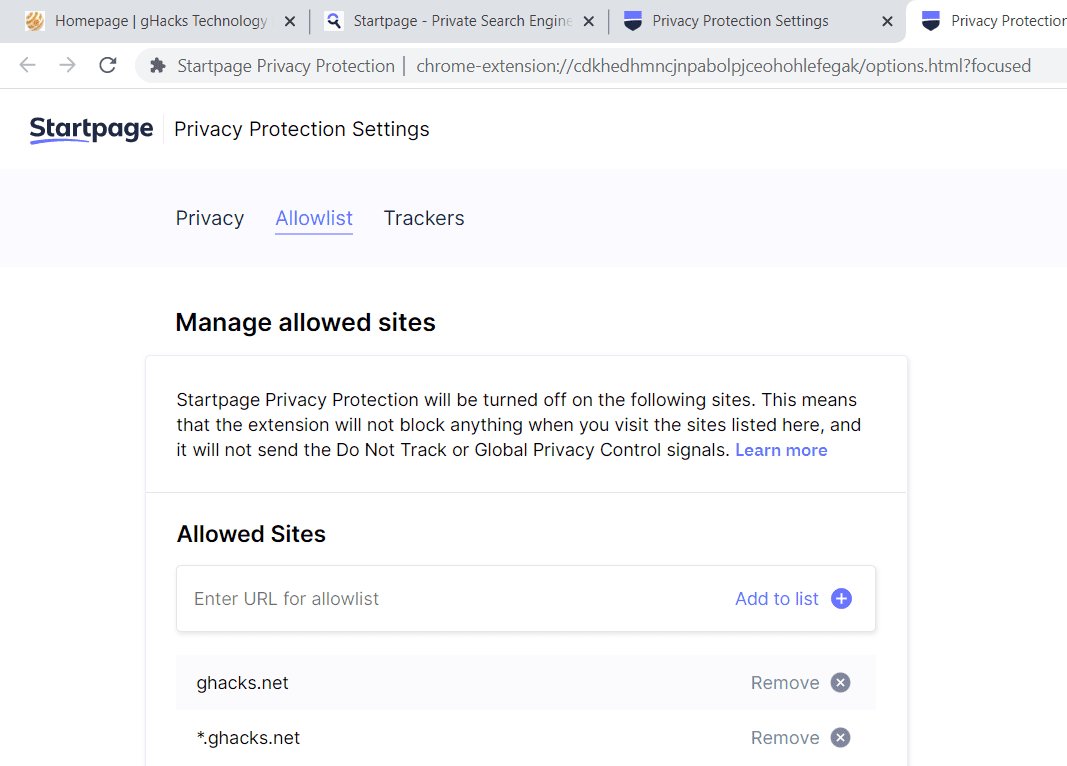
Task: Click the Privacy Protection Settings page title
Action: [x=301, y=129]
